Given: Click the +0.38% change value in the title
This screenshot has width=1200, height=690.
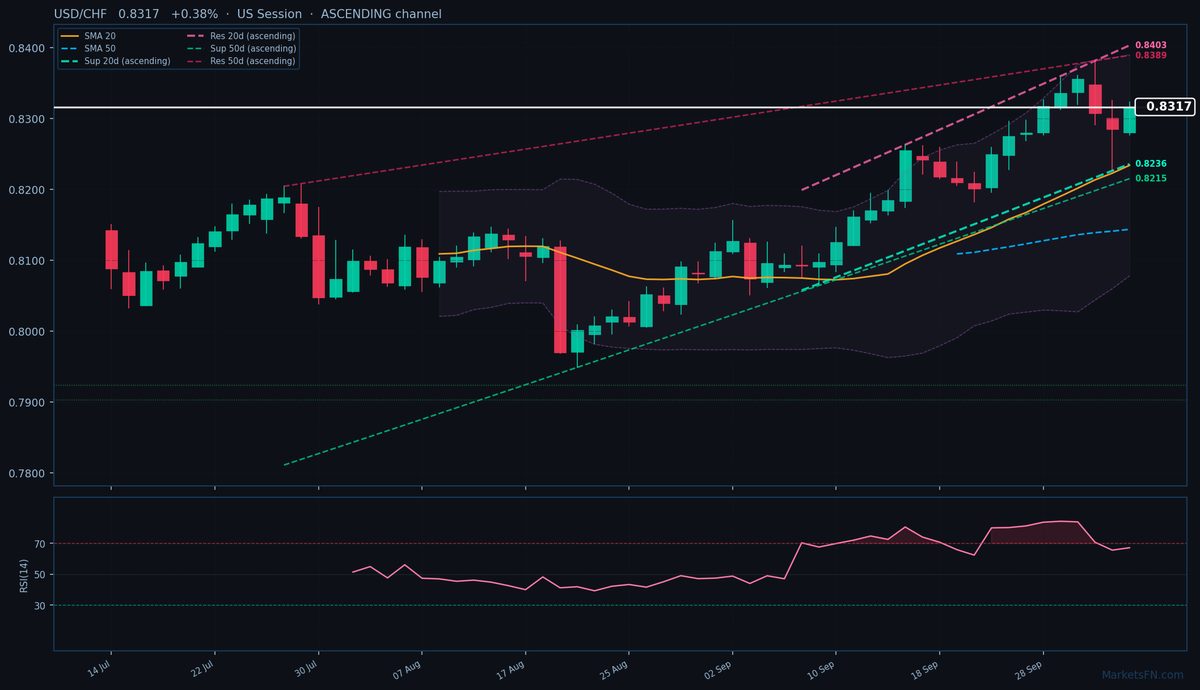Looking at the screenshot, I should coord(194,14).
